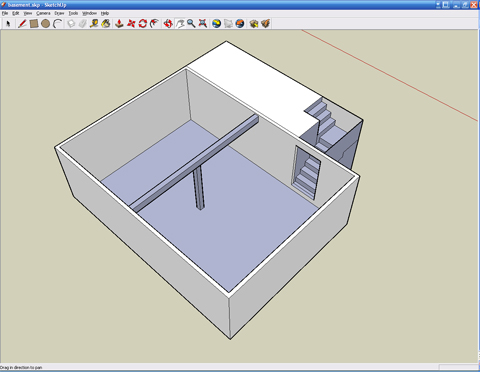480x372 pixels.
Task: Click the Share Model box icon
Action: [x=266, y=24]
